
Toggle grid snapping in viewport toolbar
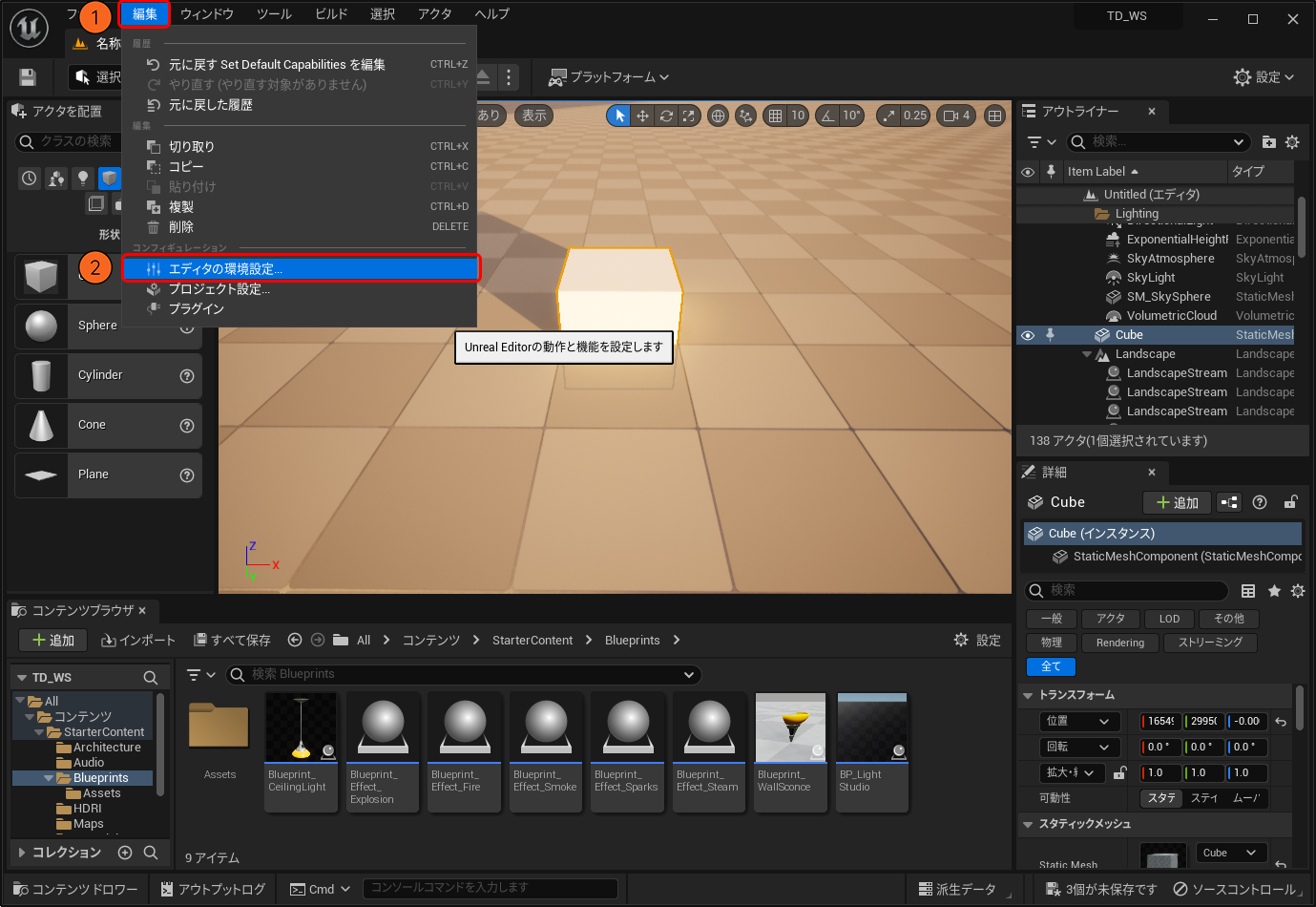[775, 116]
